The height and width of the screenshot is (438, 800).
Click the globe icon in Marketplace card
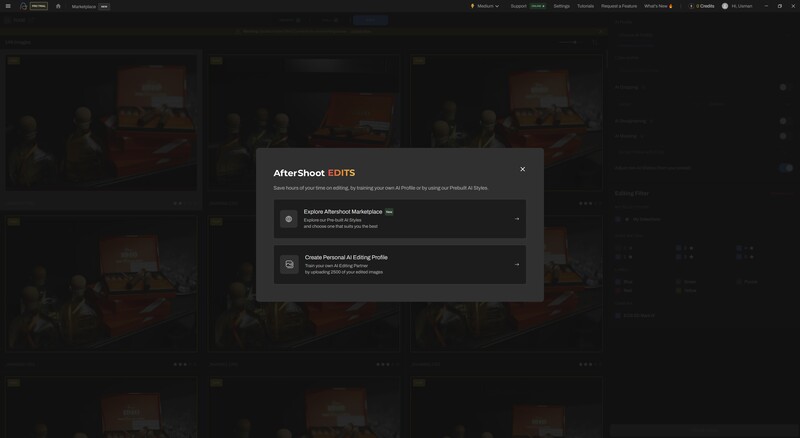[x=289, y=219]
